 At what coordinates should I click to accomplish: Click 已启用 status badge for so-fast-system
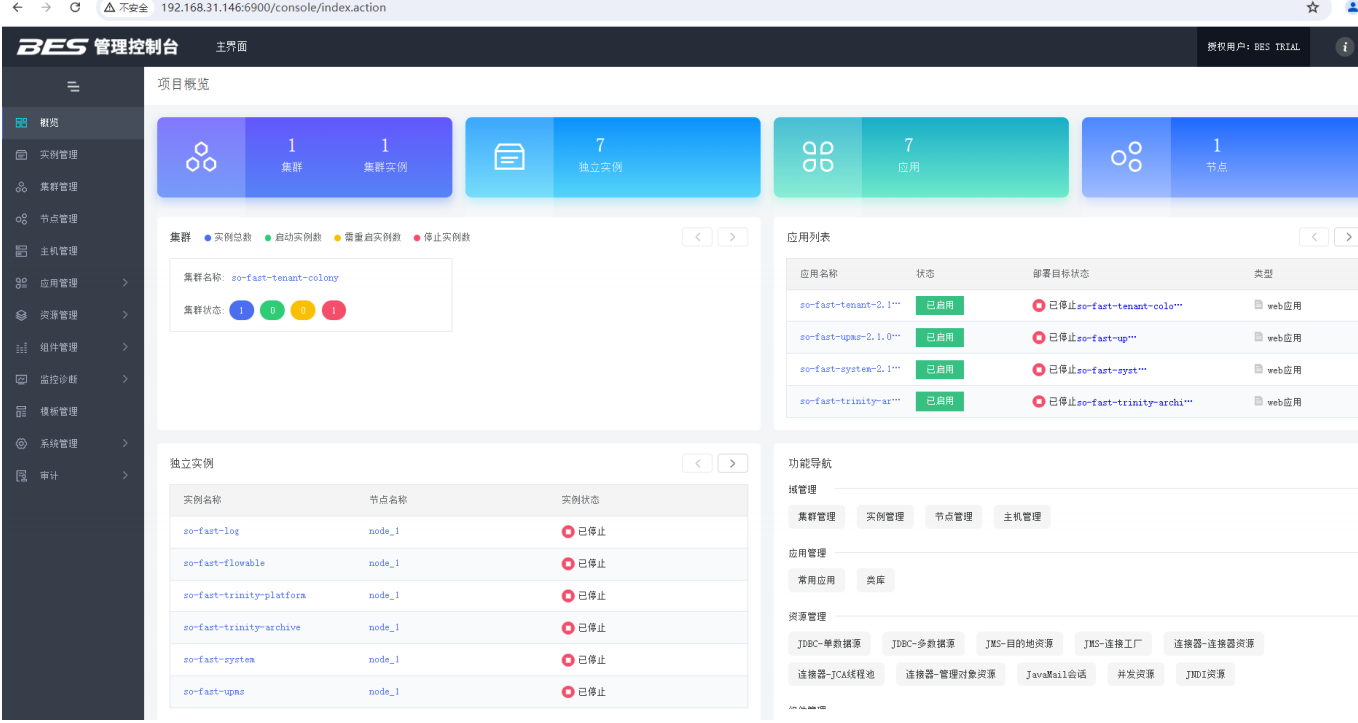pos(940,369)
